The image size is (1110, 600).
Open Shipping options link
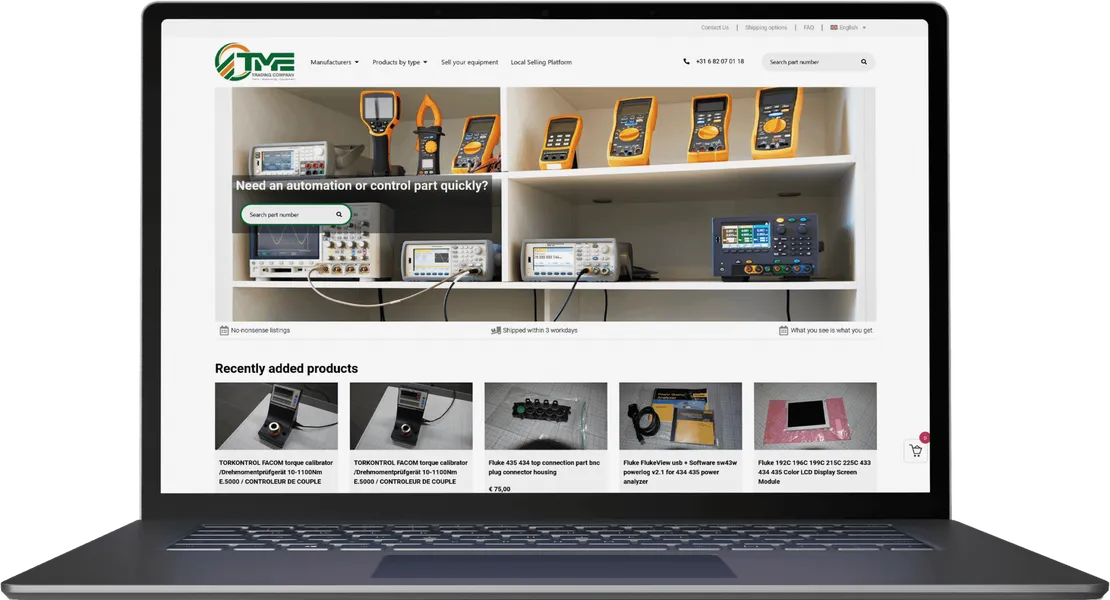coord(766,28)
